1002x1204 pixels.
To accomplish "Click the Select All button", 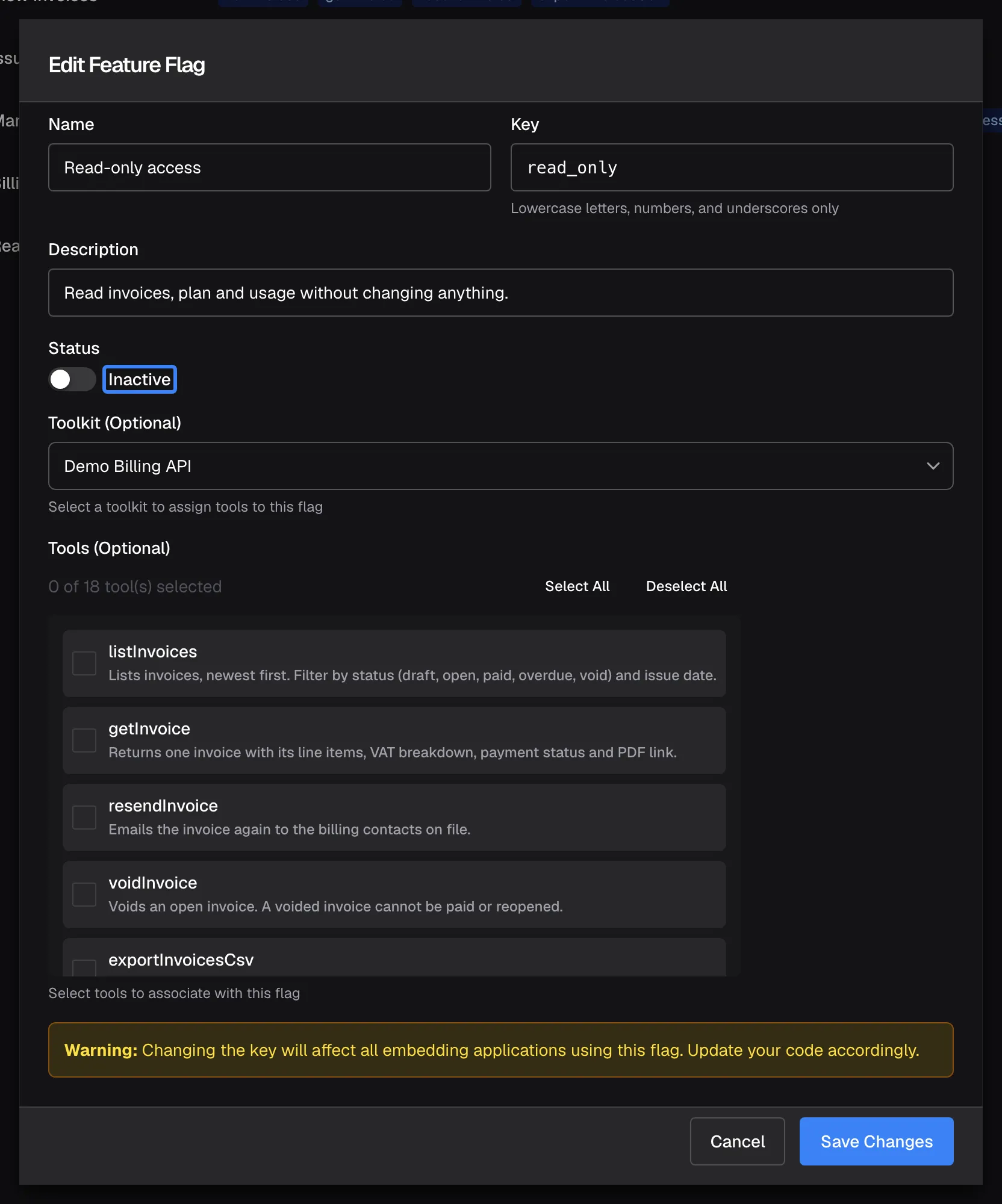I will pos(577,586).
